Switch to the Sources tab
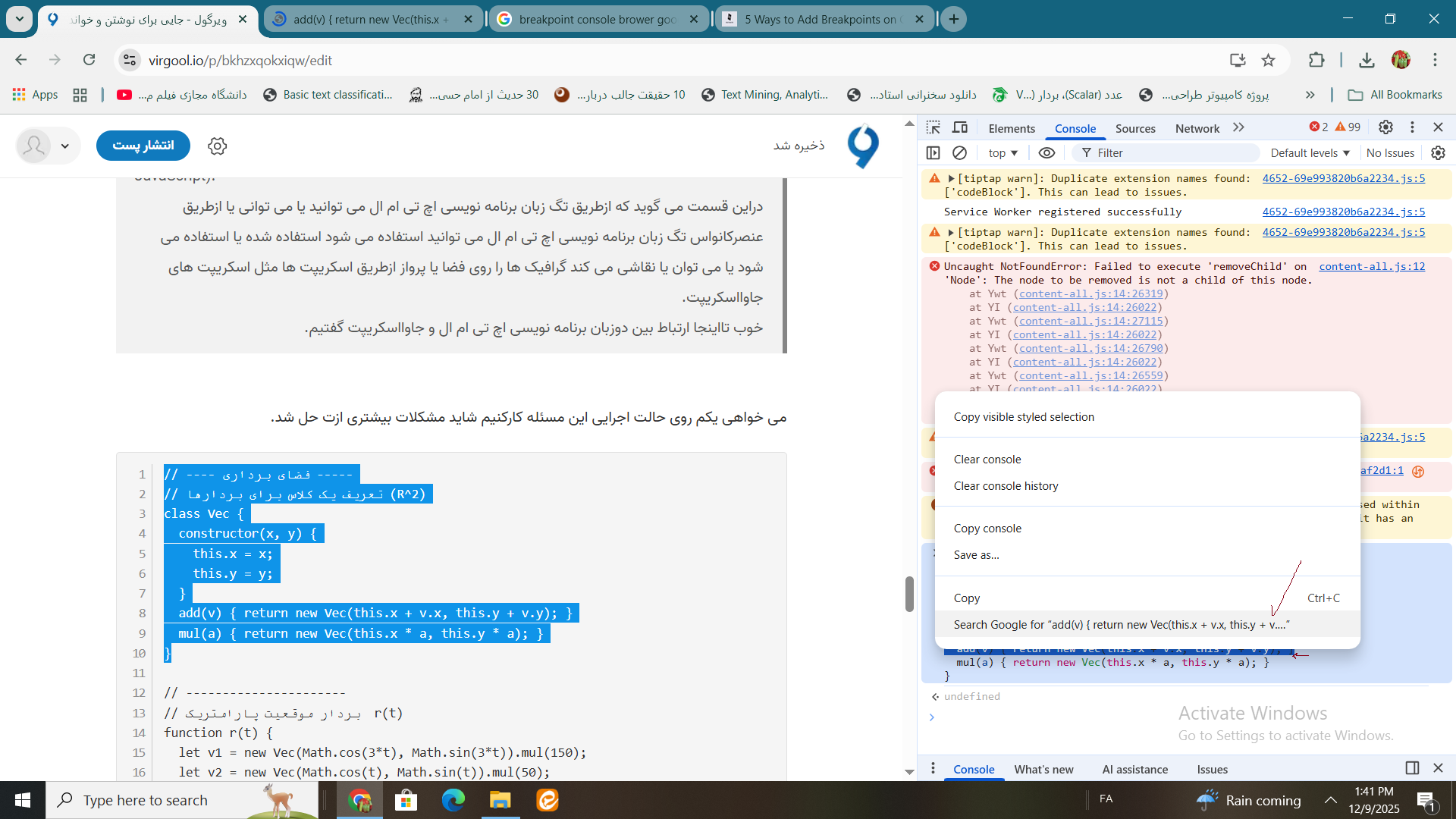The width and height of the screenshot is (1456, 819). pos(1135,129)
